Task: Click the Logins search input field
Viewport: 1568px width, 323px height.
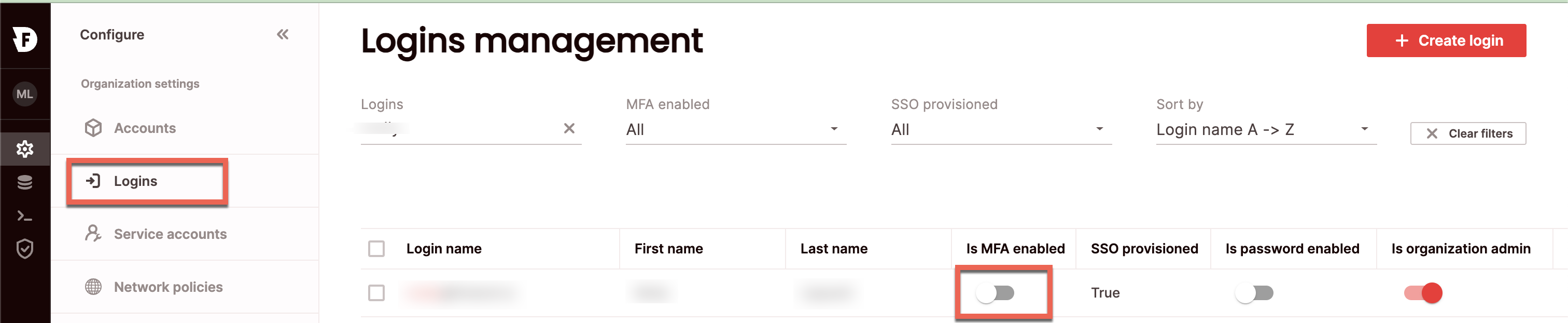Action: pos(456,129)
